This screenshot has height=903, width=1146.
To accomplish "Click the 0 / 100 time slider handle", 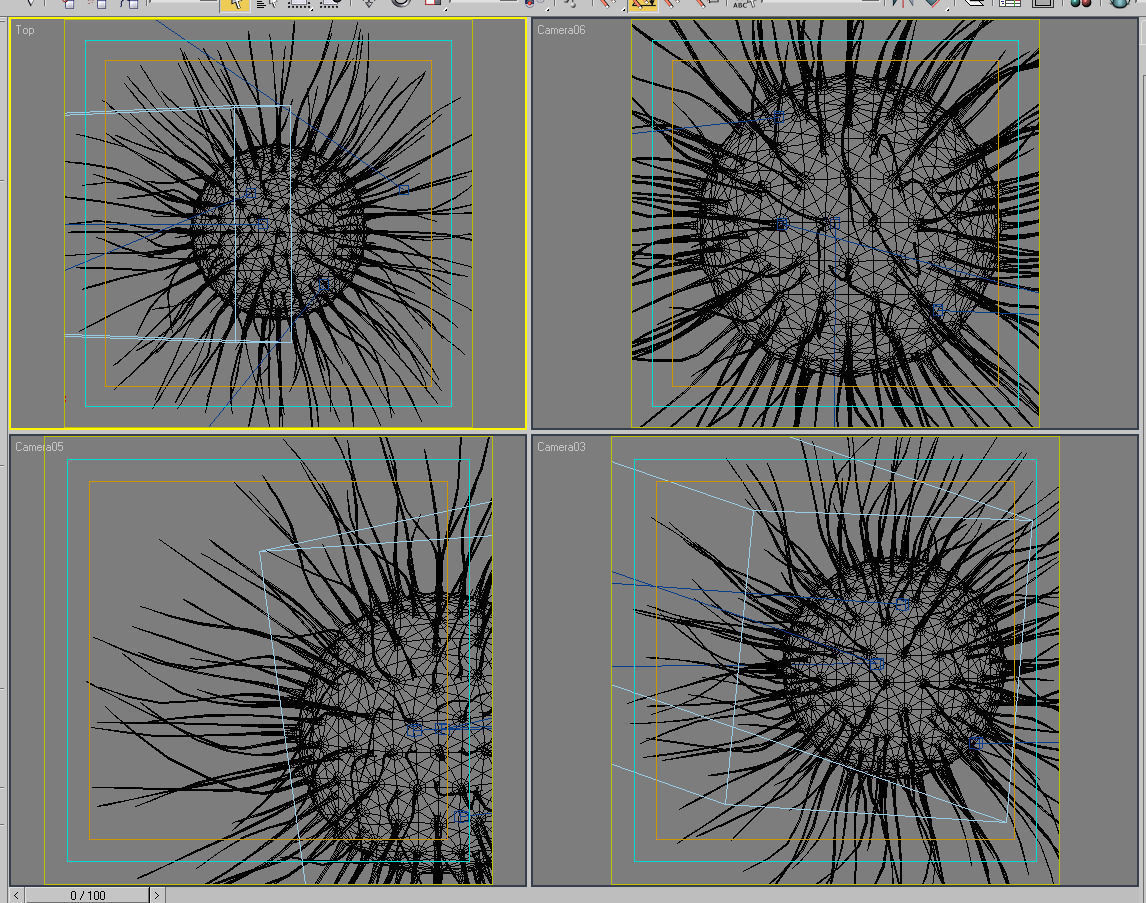I will tap(88, 895).
